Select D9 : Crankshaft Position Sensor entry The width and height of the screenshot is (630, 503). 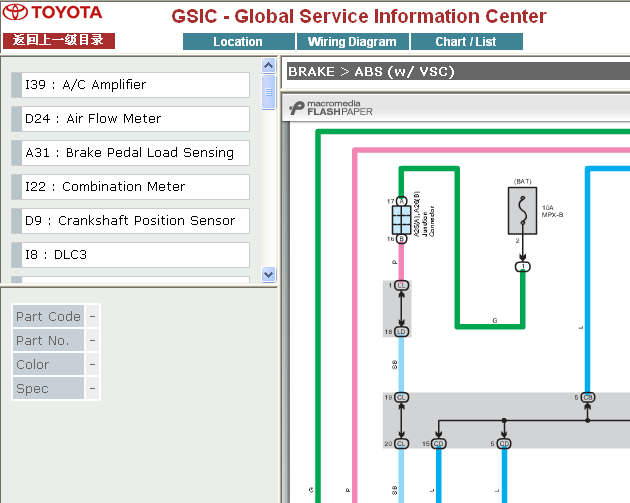[131, 221]
